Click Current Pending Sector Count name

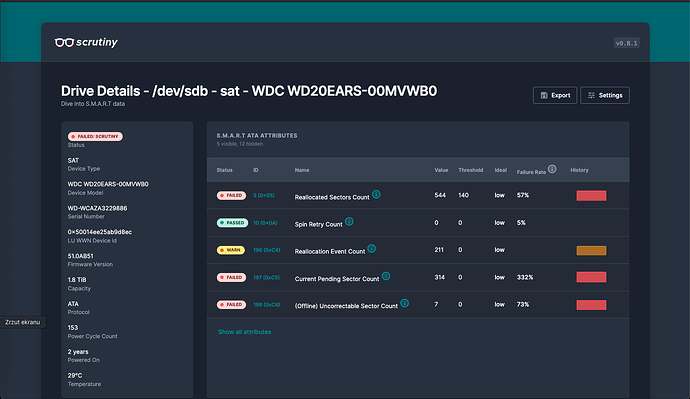[337, 279]
